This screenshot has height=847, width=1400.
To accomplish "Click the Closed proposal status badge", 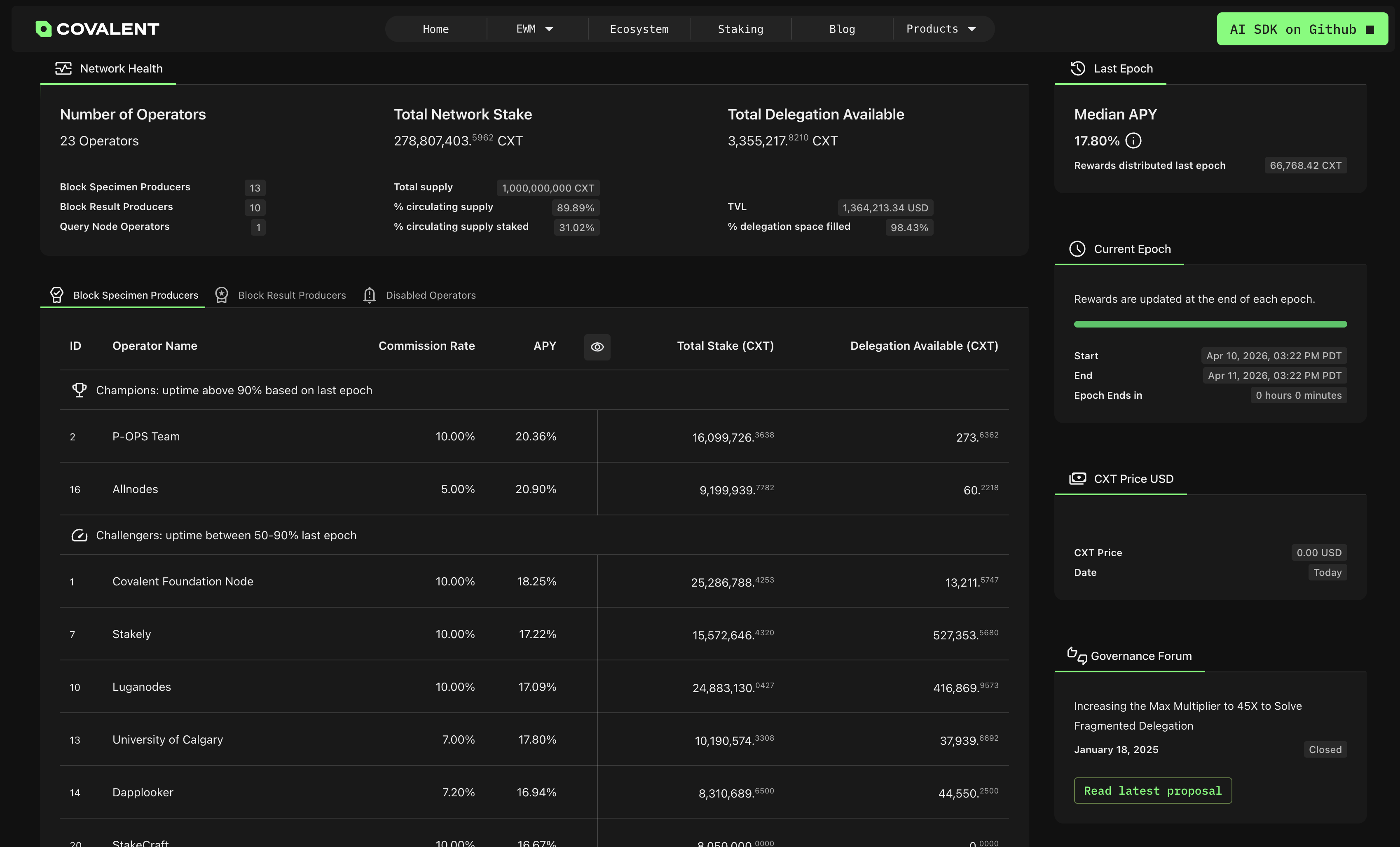I will (1325, 749).
